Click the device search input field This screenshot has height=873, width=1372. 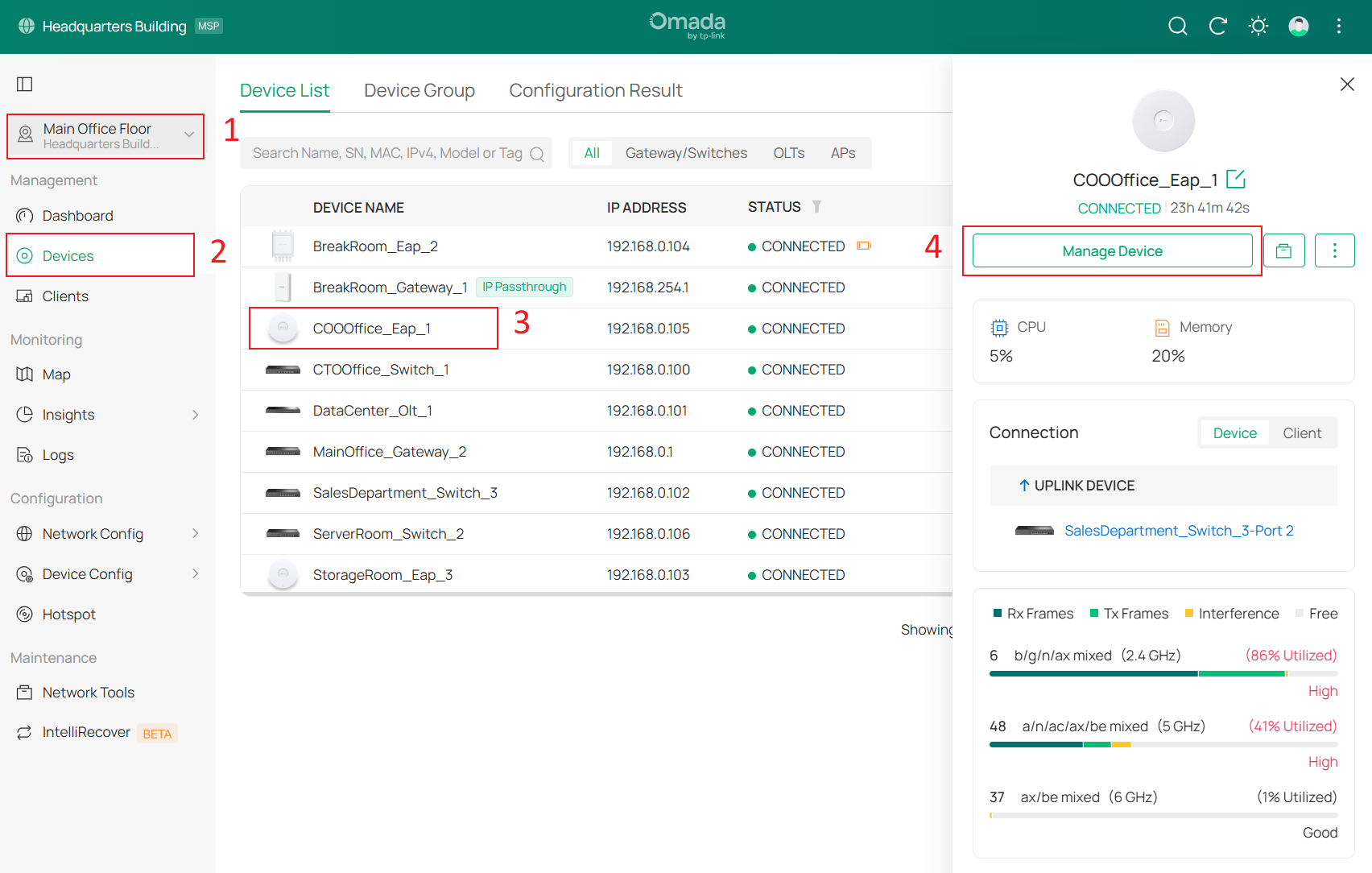387,153
